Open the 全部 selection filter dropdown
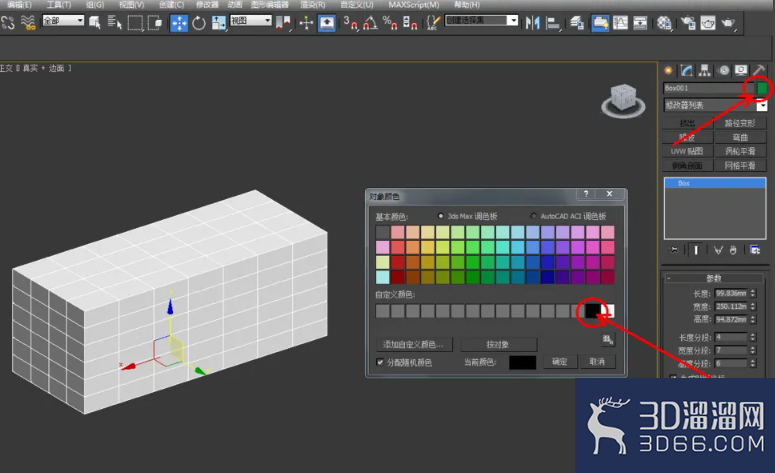Image resolution: width=775 pixels, height=473 pixels. (x=63, y=21)
